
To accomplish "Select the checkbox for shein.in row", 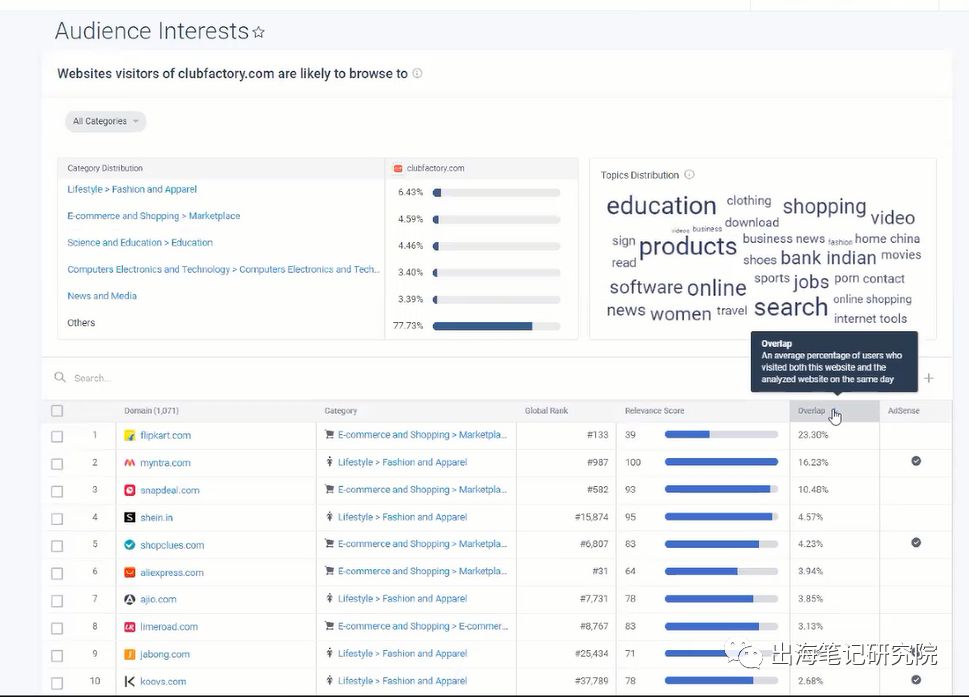I will (x=57, y=518).
